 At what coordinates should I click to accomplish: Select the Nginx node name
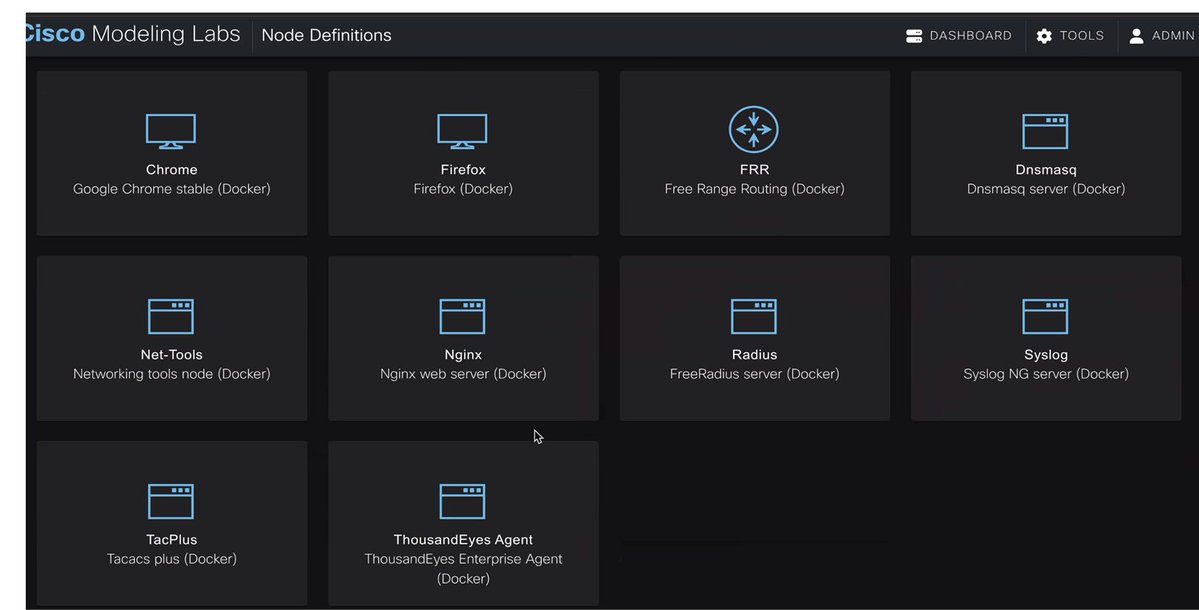point(463,355)
